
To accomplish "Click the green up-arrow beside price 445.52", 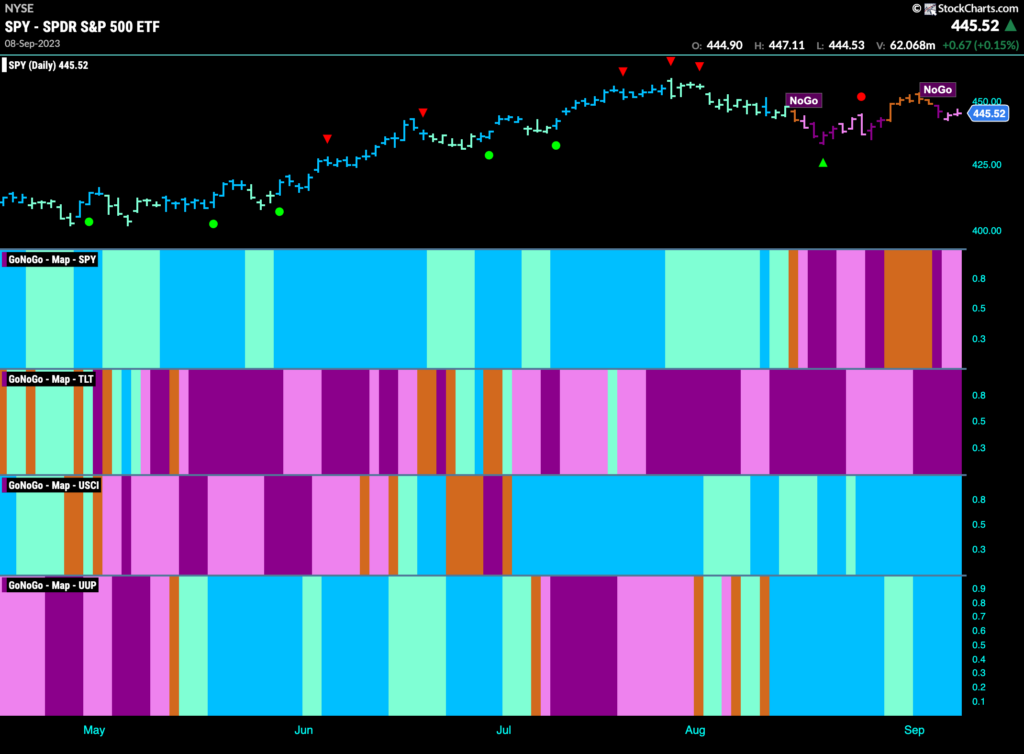I will (x=1010, y=25).
